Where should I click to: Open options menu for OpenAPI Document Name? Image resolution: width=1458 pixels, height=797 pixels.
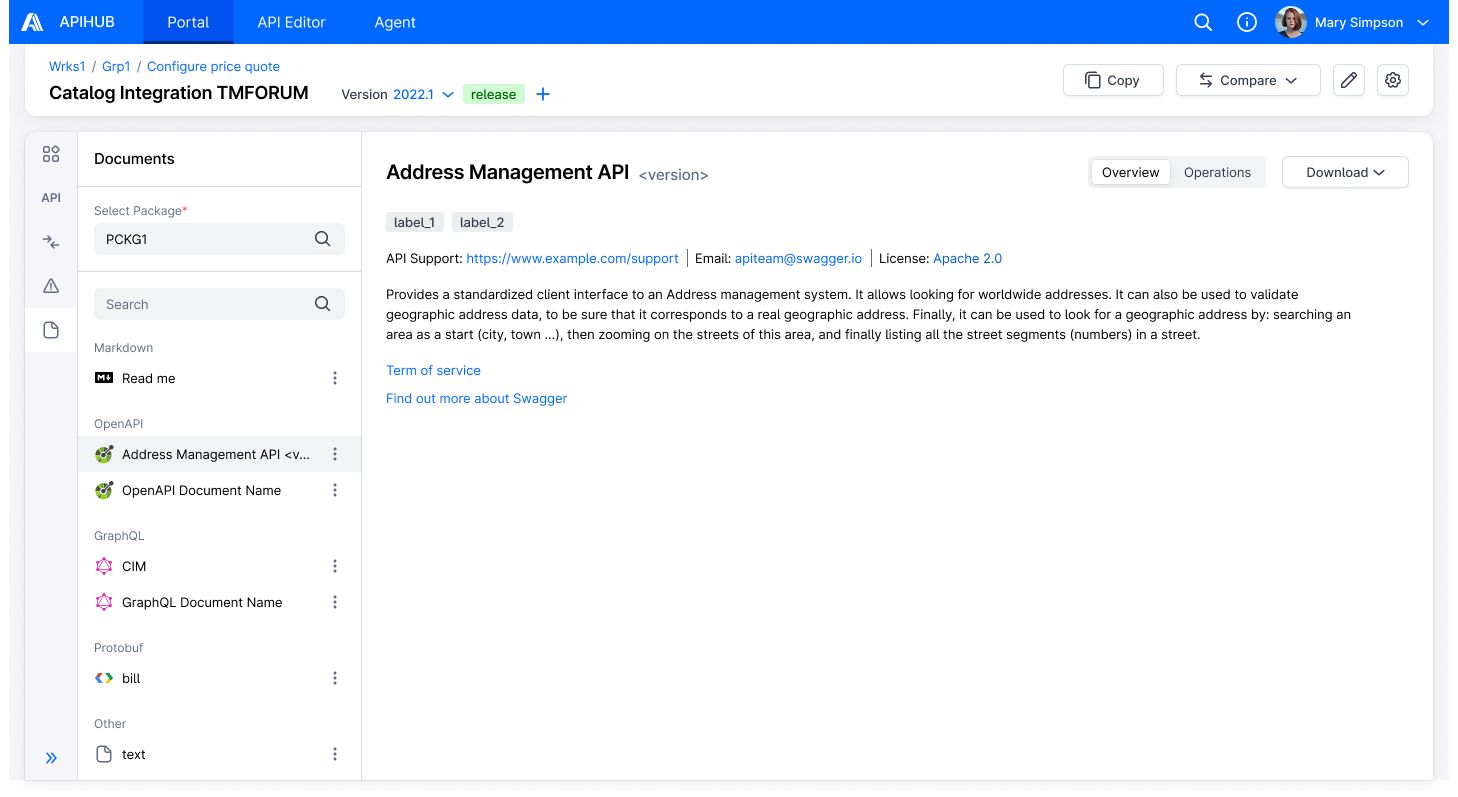click(335, 490)
